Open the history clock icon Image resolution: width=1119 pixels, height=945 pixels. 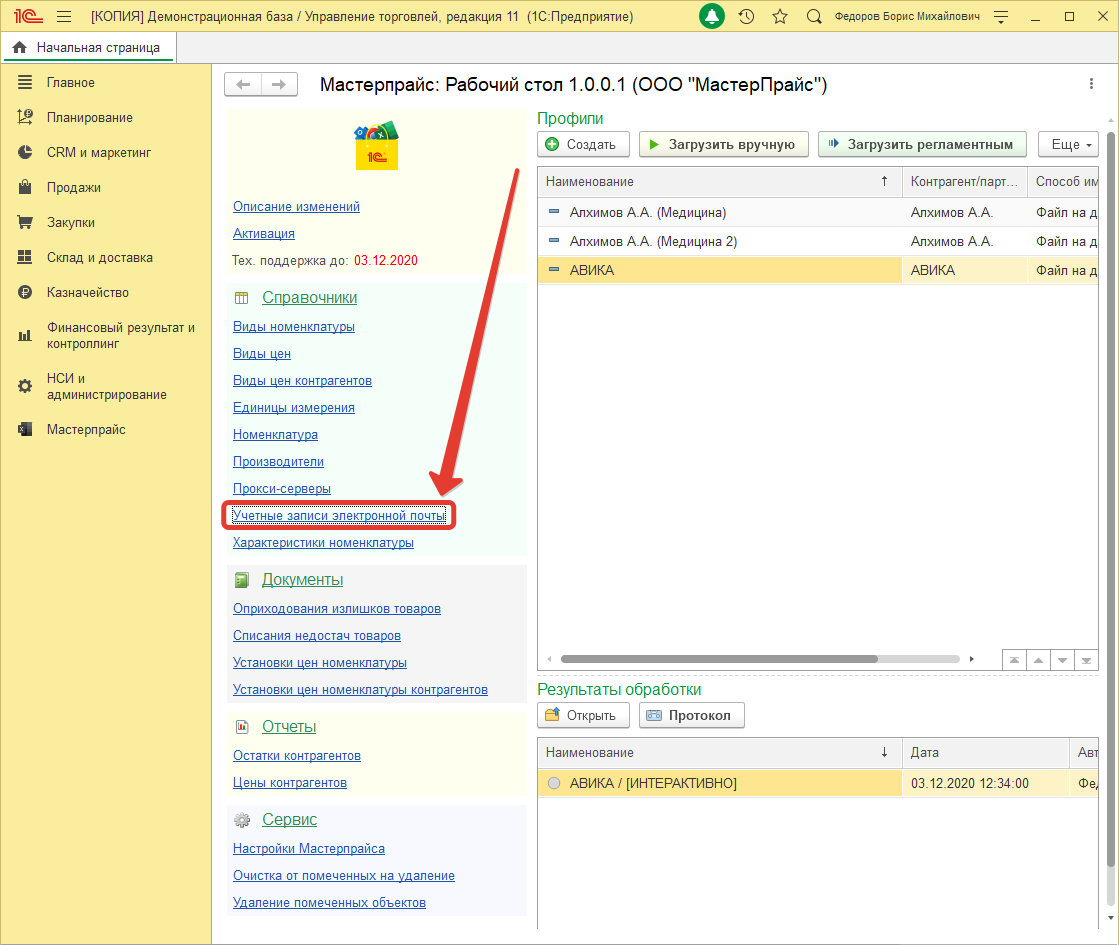click(746, 17)
